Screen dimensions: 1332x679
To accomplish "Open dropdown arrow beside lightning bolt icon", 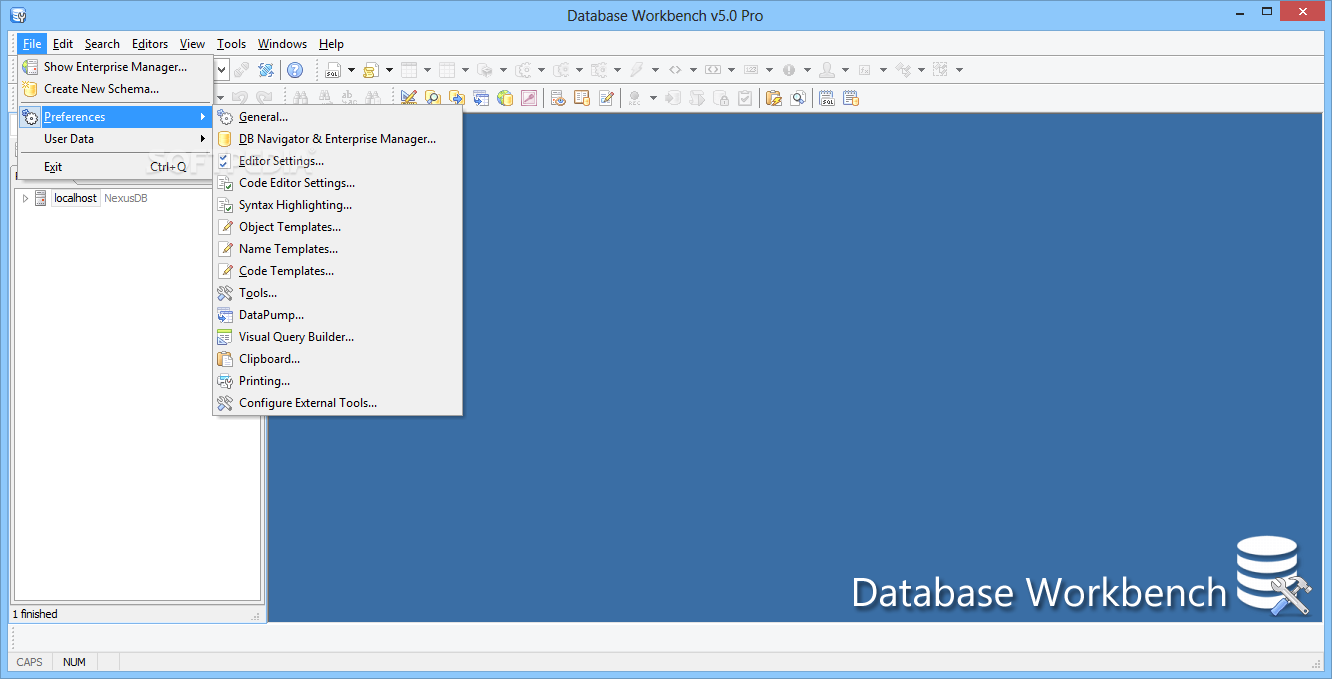I will point(655,70).
